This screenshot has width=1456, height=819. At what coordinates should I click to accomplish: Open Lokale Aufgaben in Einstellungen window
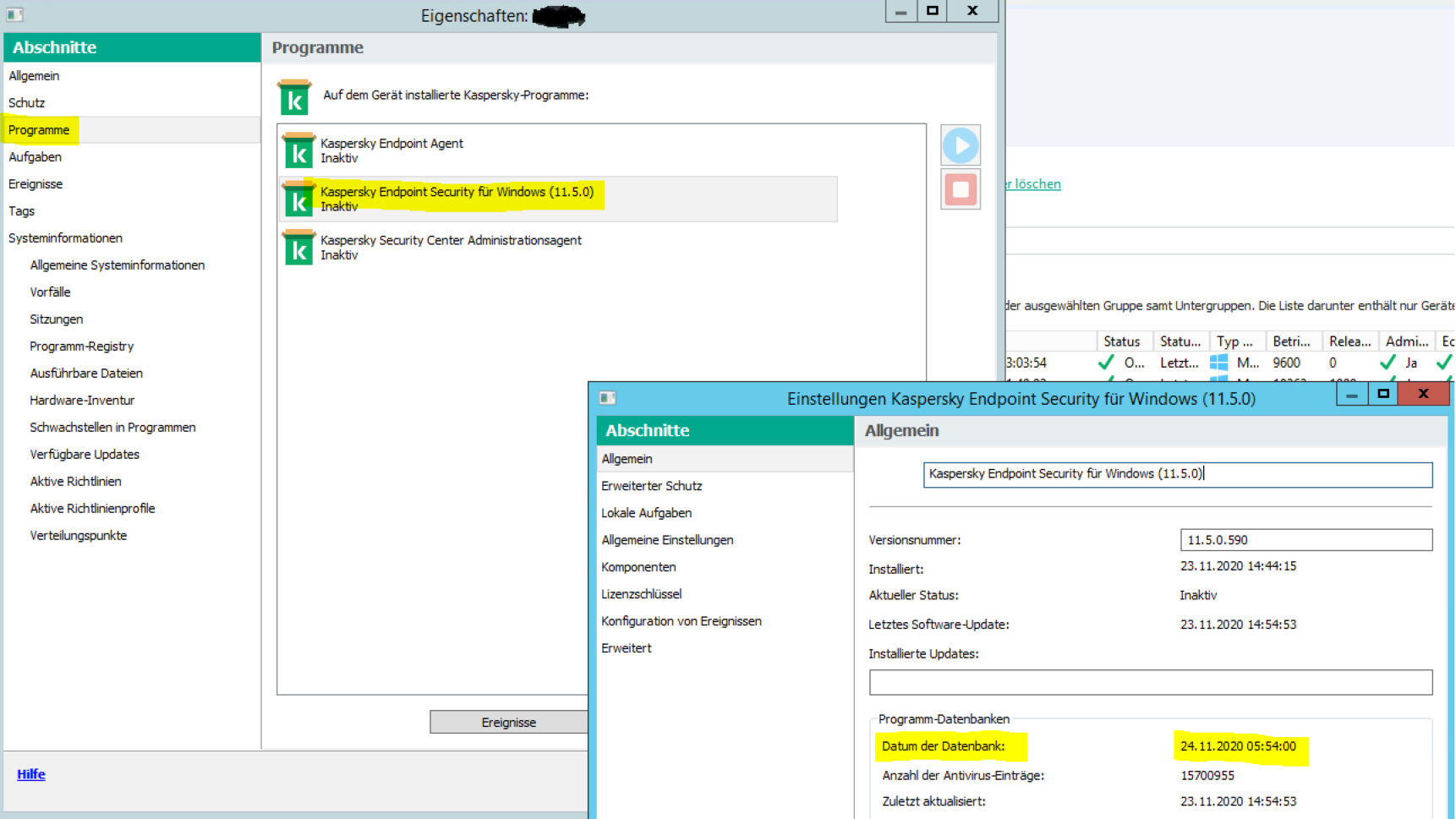pos(647,513)
